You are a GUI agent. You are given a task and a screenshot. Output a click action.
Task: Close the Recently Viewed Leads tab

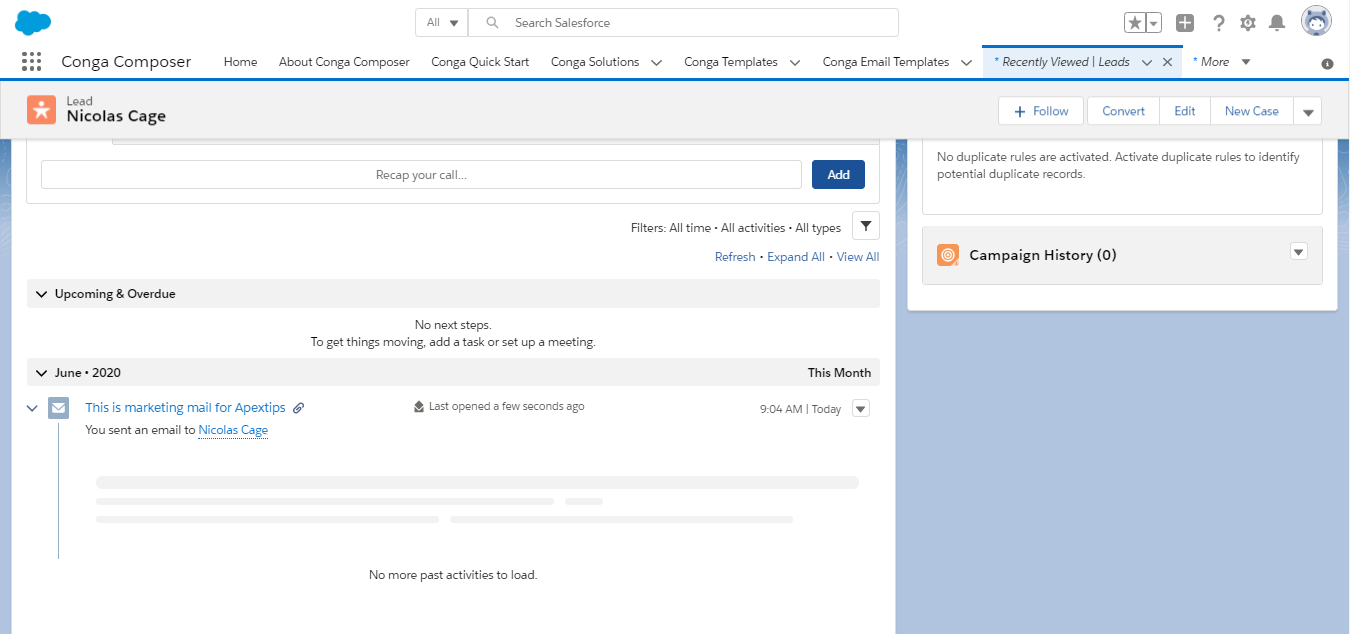pos(1167,62)
